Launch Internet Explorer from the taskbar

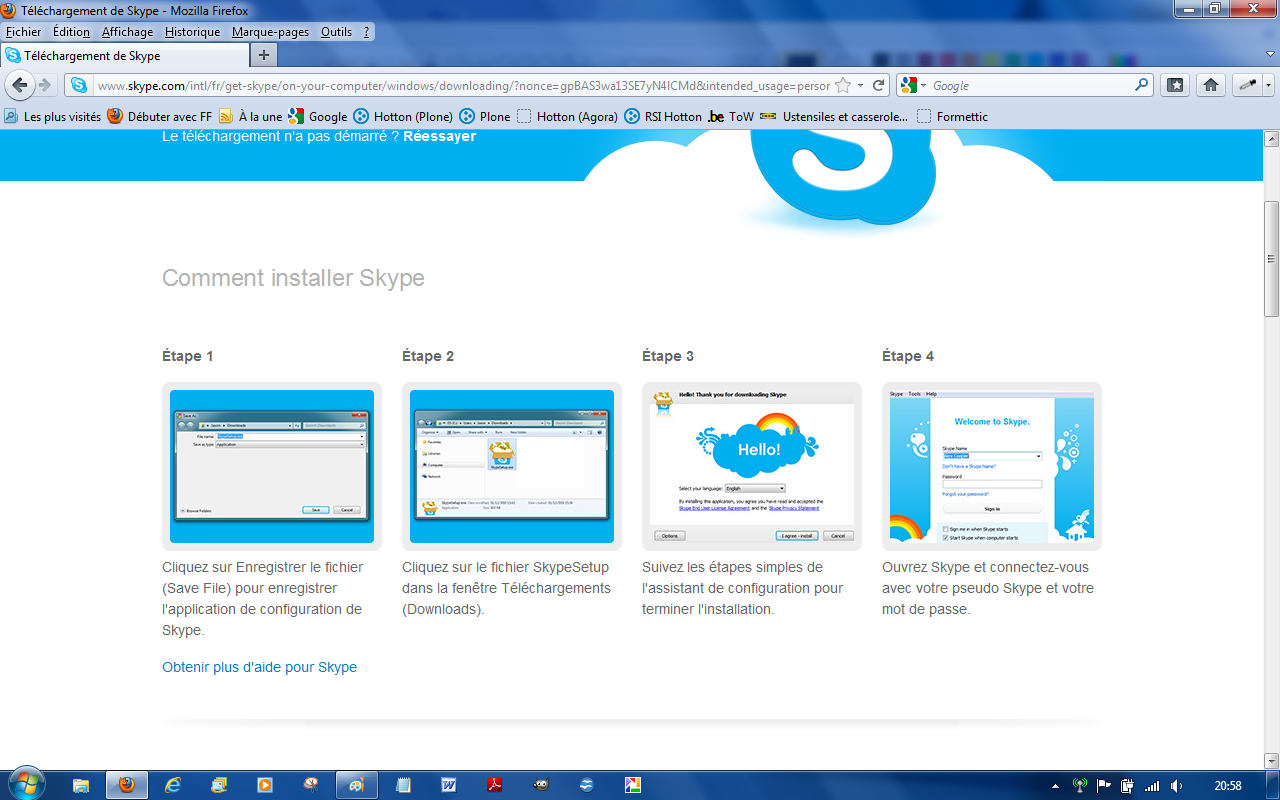(173, 785)
